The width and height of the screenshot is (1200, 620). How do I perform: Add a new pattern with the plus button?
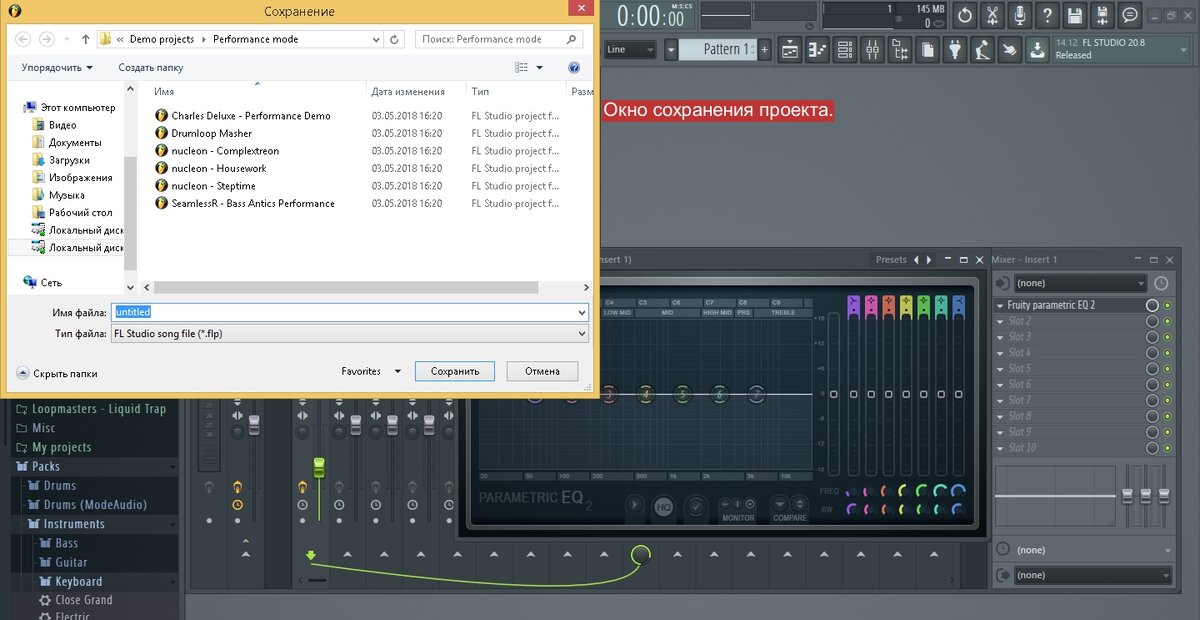click(765, 49)
